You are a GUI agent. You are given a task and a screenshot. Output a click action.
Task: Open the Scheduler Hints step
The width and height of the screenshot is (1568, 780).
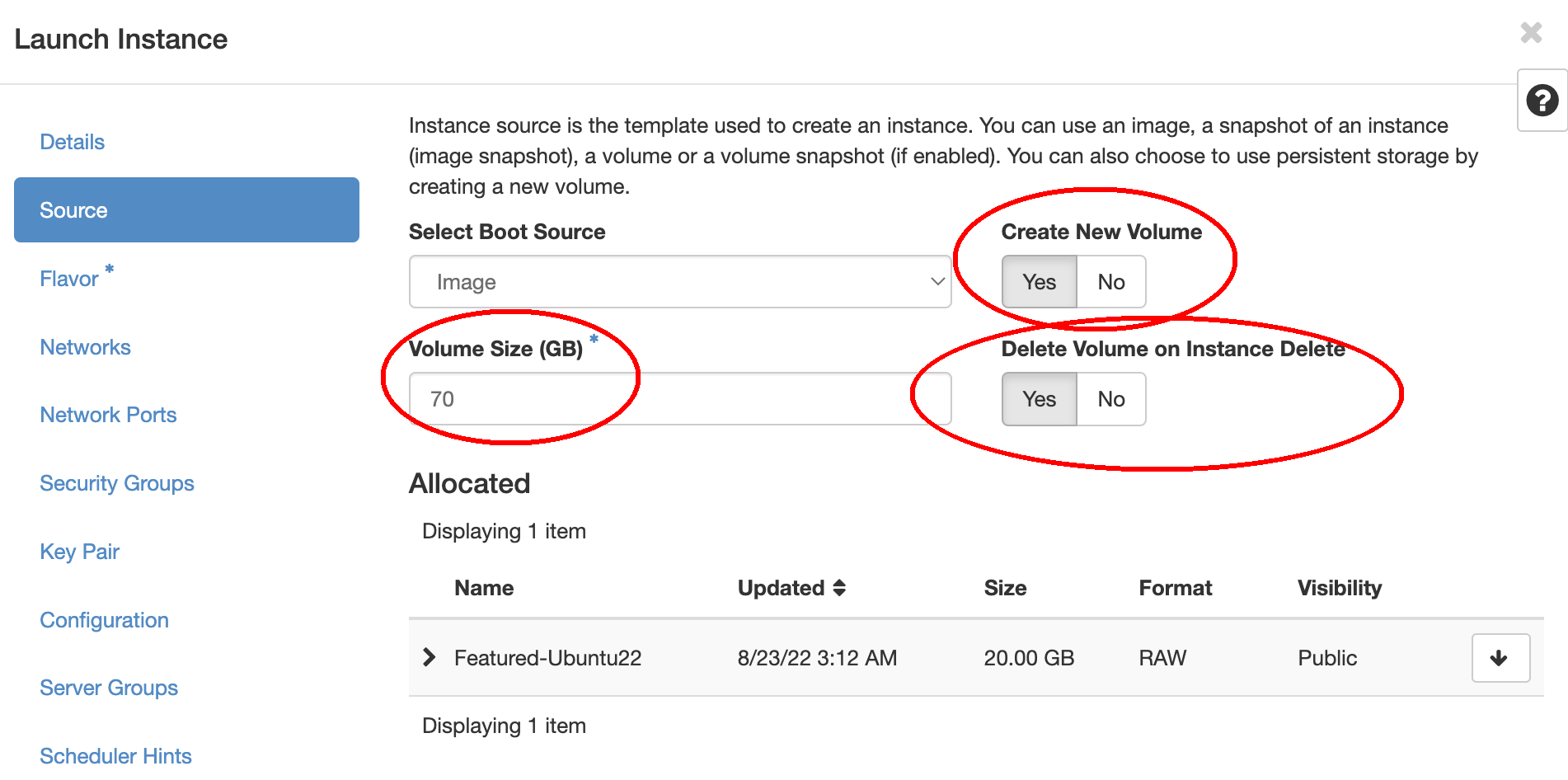pyautogui.click(x=115, y=756)
